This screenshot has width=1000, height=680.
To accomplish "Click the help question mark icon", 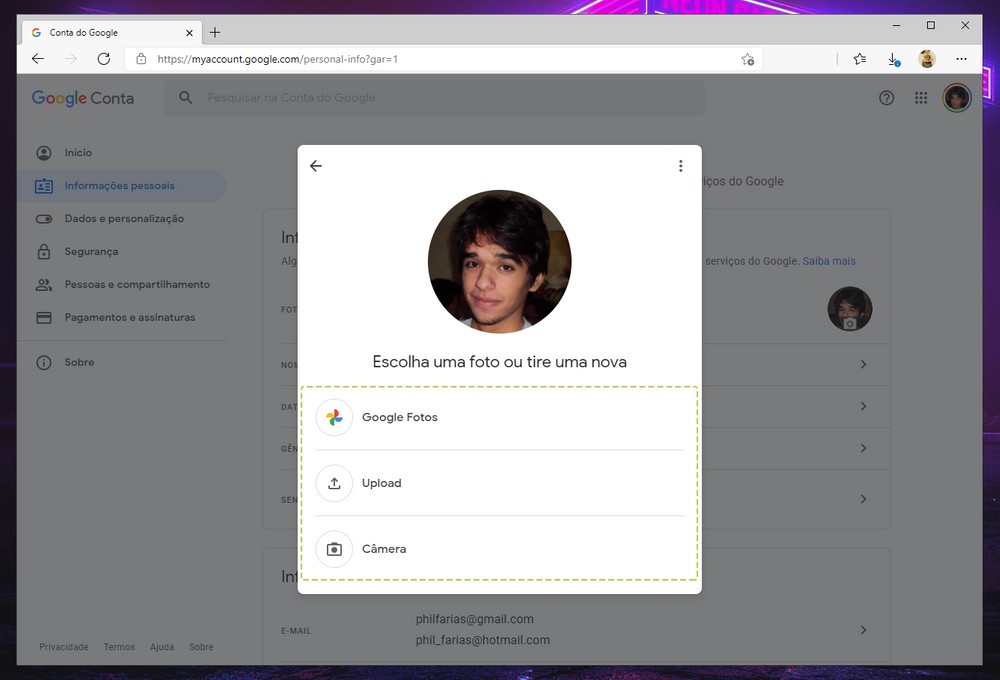I will click(886, 98).
